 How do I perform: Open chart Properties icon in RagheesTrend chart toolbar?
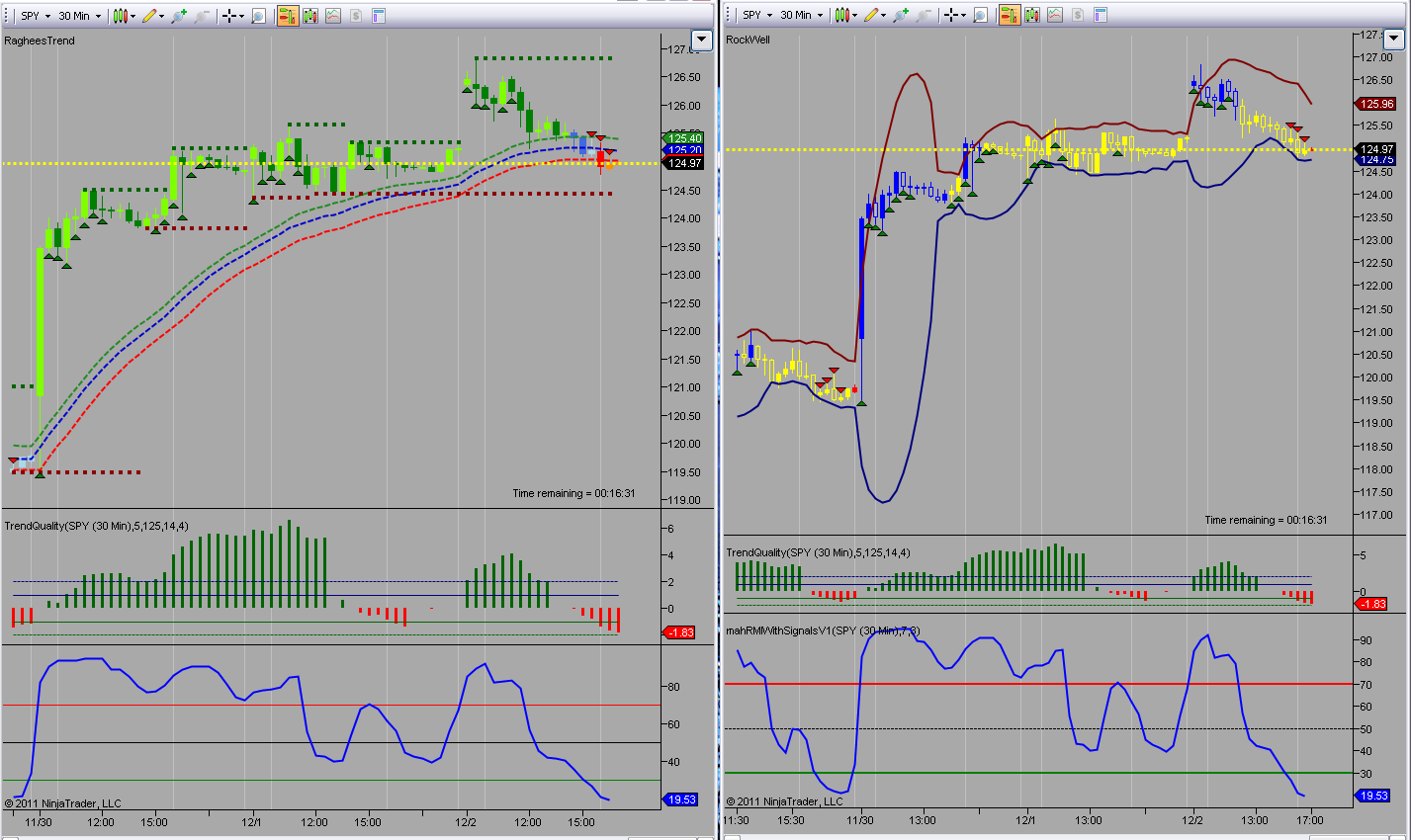pyautogui.click(x=379, y=16)
